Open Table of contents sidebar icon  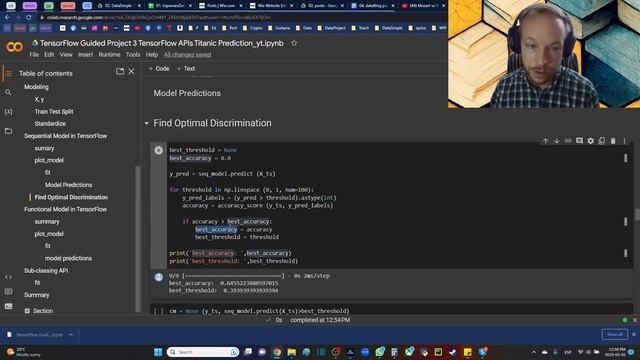tap(8, 73)
